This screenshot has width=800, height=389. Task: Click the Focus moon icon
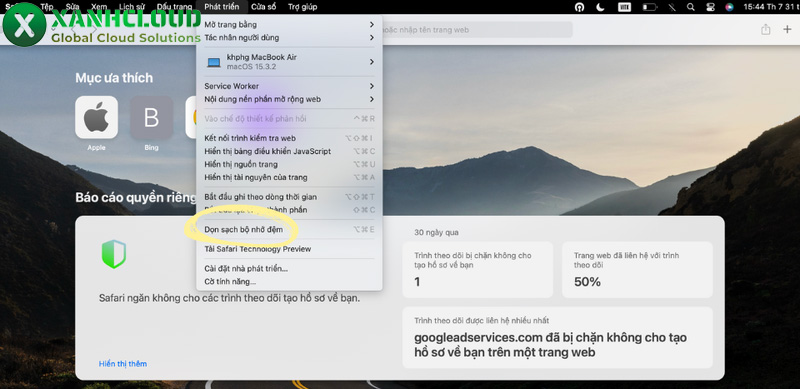(x=601, y=7)
